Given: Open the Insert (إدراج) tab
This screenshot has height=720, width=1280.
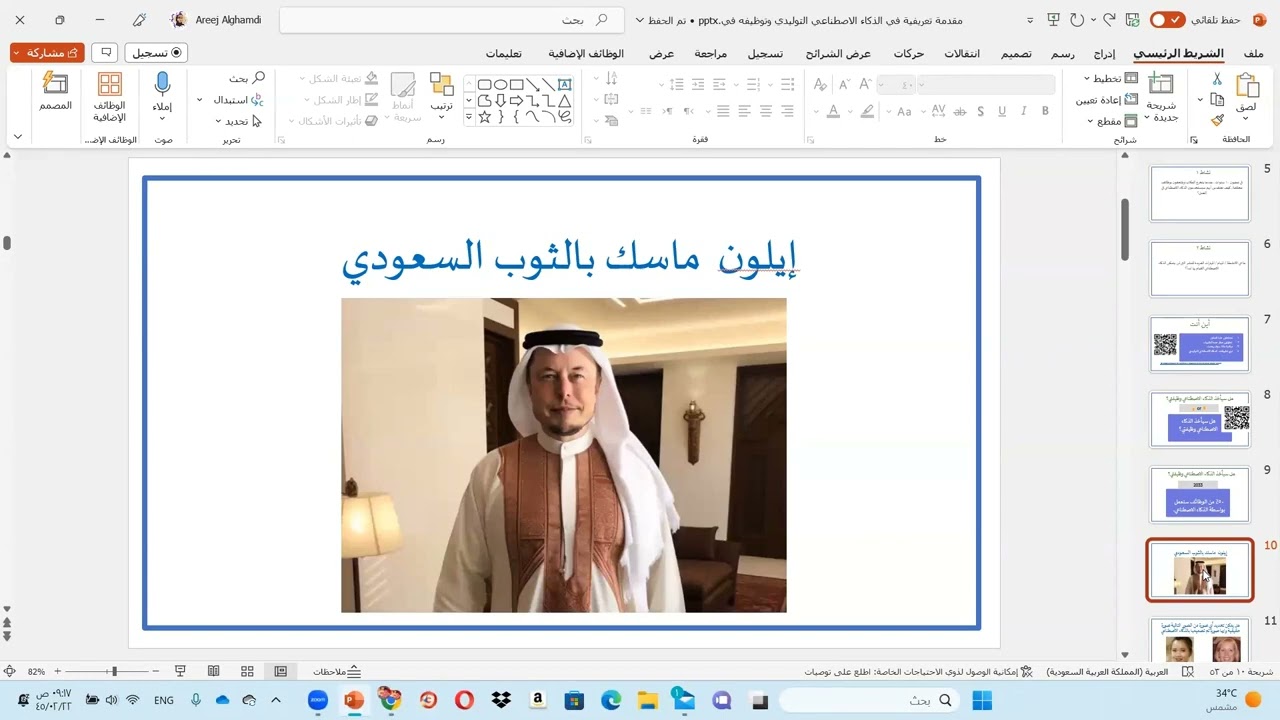Looking at the screenshot, I should click(x=1104, y=53).
